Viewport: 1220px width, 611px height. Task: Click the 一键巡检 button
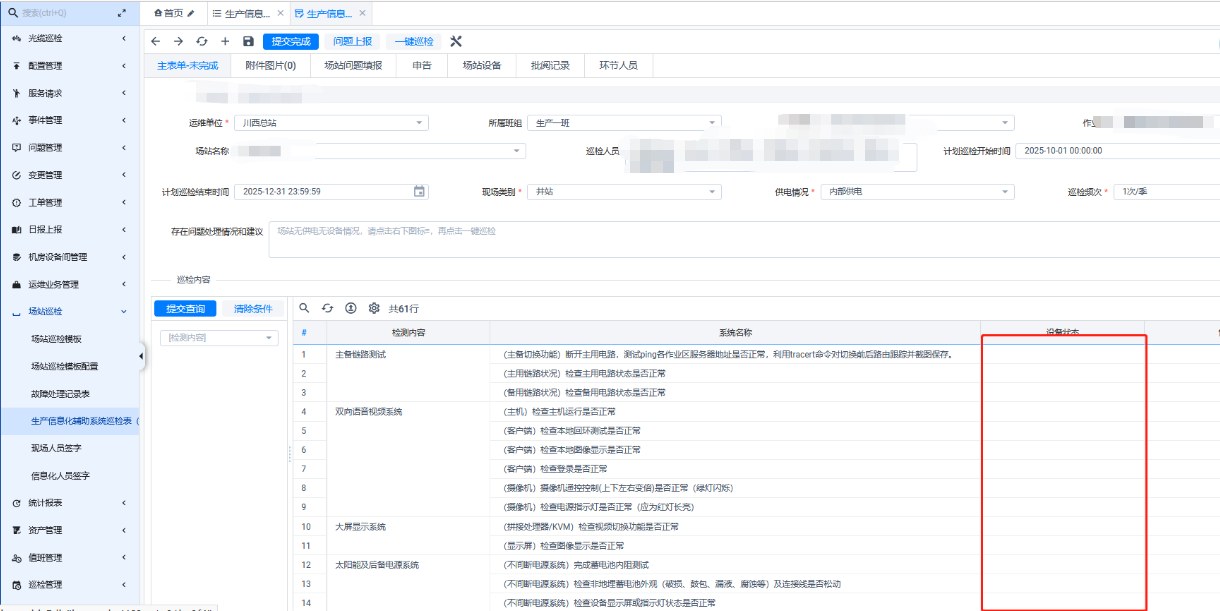[414, 41]
